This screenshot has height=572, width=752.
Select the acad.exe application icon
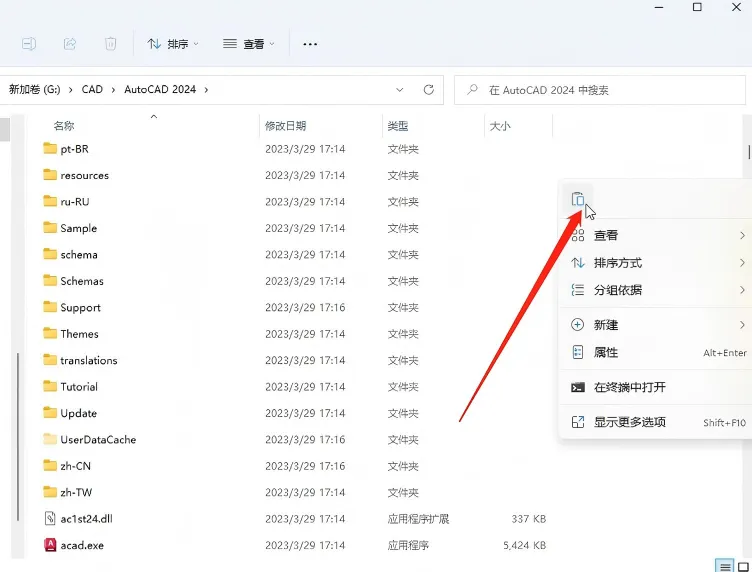coord(50,545)
